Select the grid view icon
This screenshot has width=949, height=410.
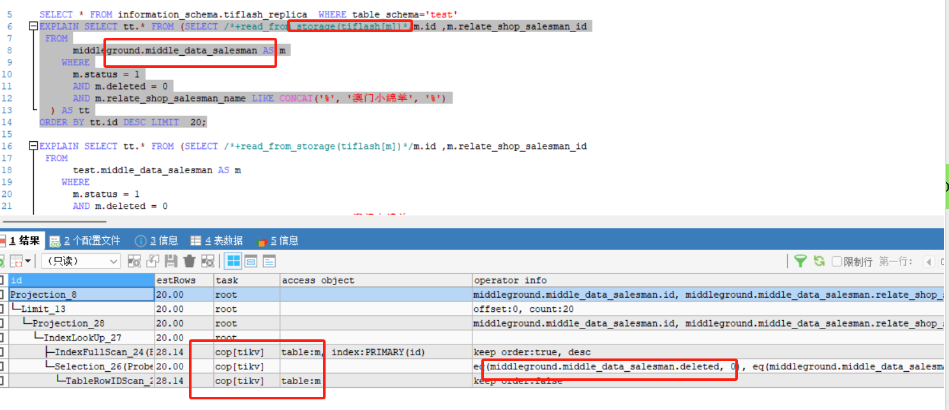[233, 261]
